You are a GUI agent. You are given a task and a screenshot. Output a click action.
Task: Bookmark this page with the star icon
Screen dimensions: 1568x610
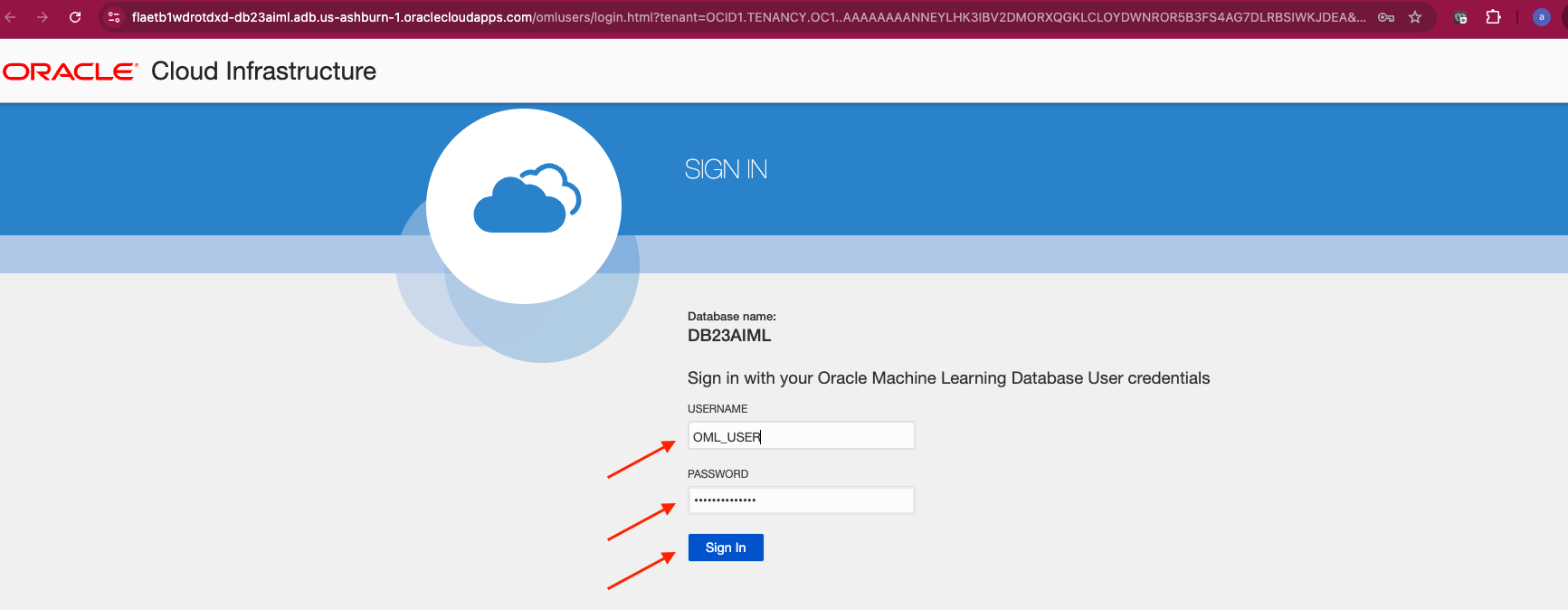(x=1415, y=17)
